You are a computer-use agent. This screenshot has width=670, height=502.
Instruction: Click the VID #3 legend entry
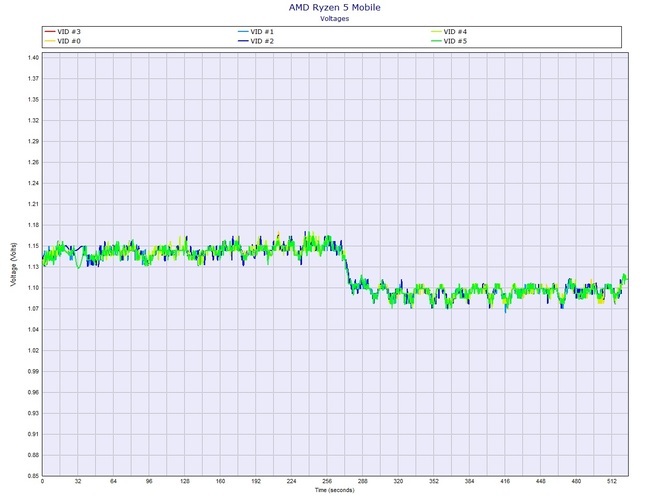tap(63, 32)
